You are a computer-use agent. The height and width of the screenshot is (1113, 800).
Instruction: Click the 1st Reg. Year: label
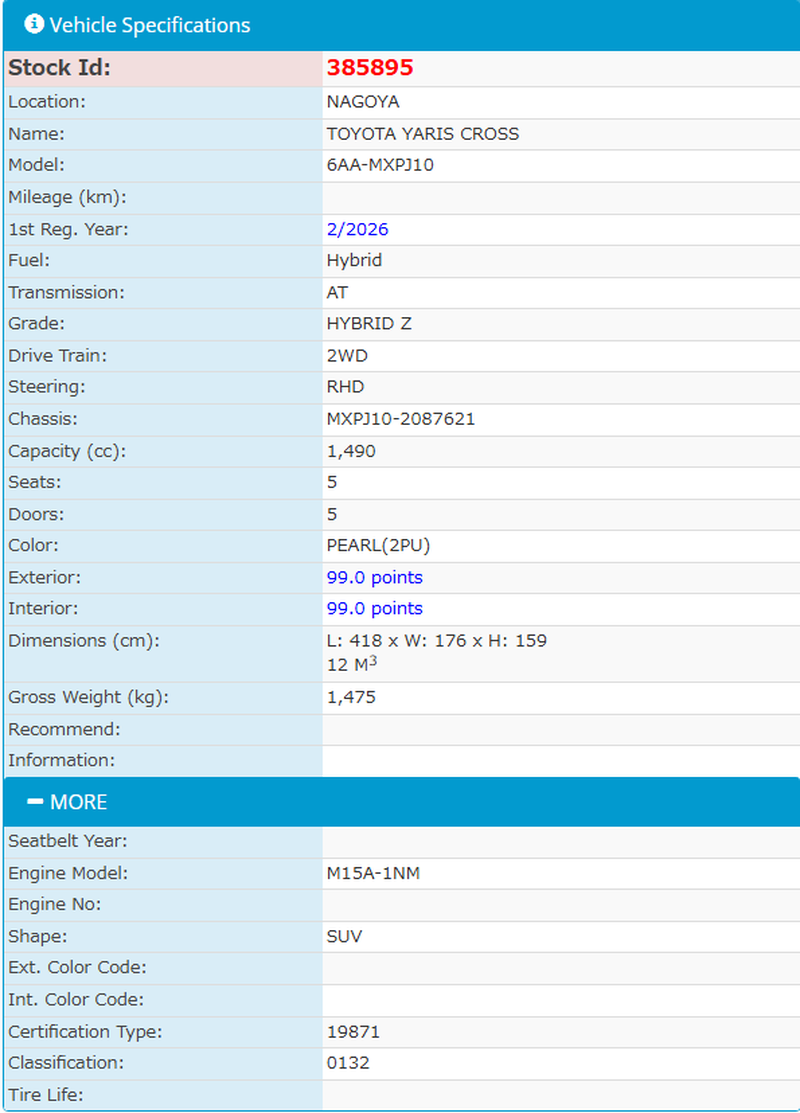pyautogui.click(x=68, y=229)
